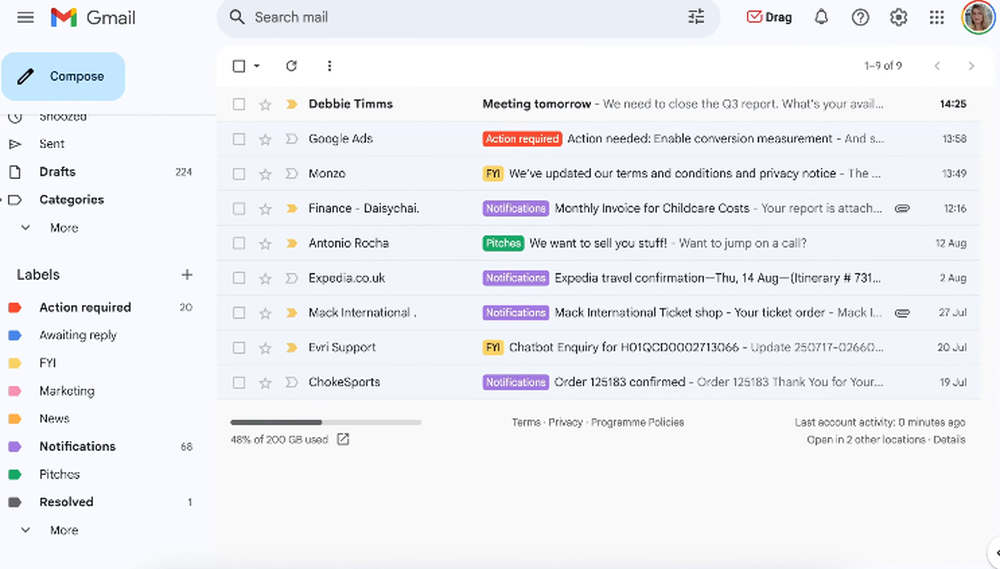Open the Pitches label in sidebar

pyautogui.click(x=59, y=474)
